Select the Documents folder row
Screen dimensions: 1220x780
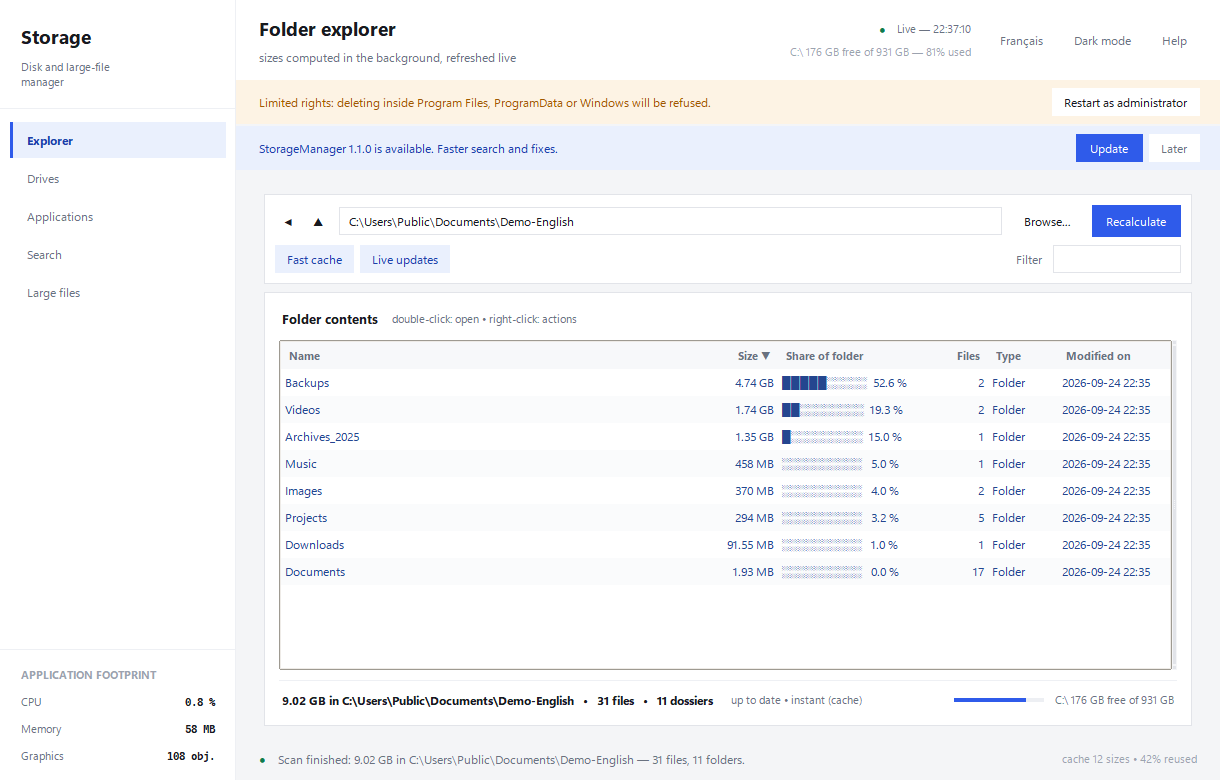725,572
